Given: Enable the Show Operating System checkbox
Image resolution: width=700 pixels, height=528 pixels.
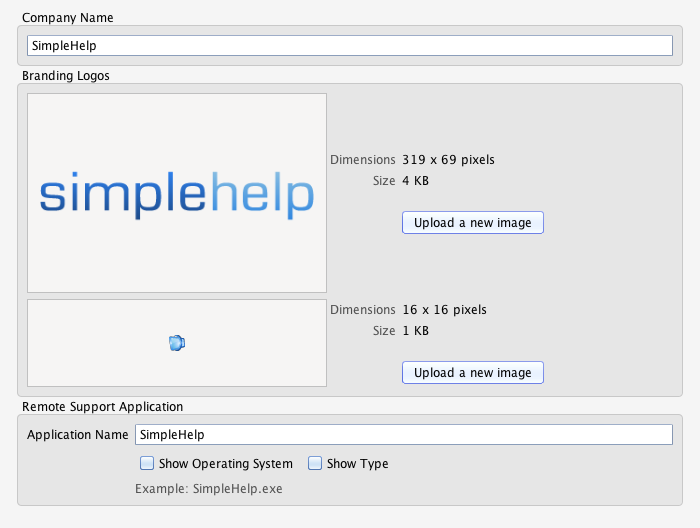Looking at the screenshot, I should (x=147, y=463).
